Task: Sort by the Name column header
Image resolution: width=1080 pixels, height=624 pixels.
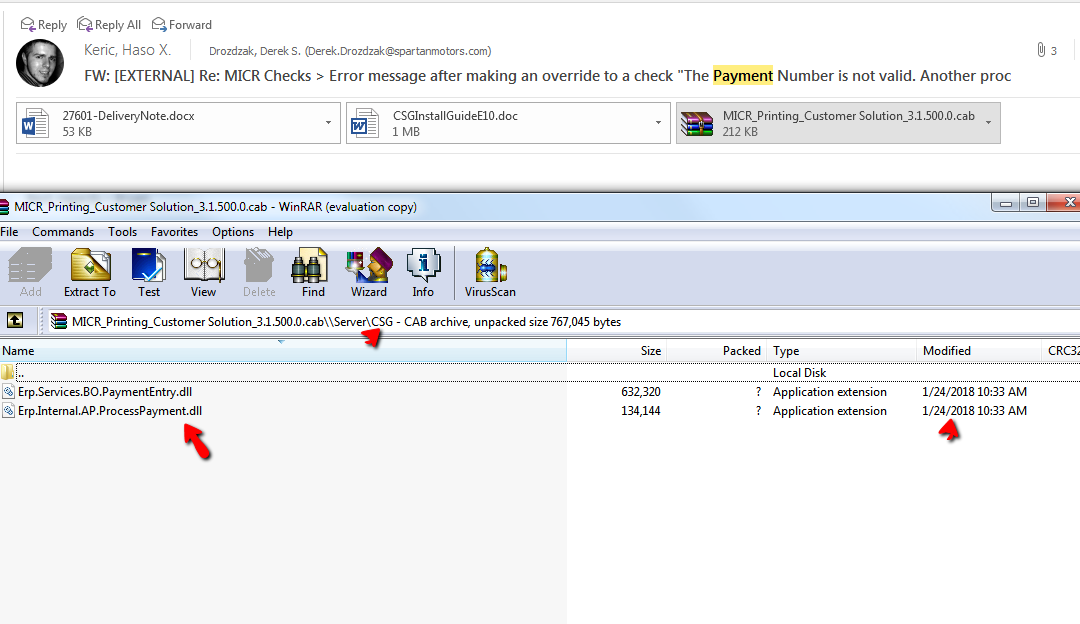Action: click(282, 351)
